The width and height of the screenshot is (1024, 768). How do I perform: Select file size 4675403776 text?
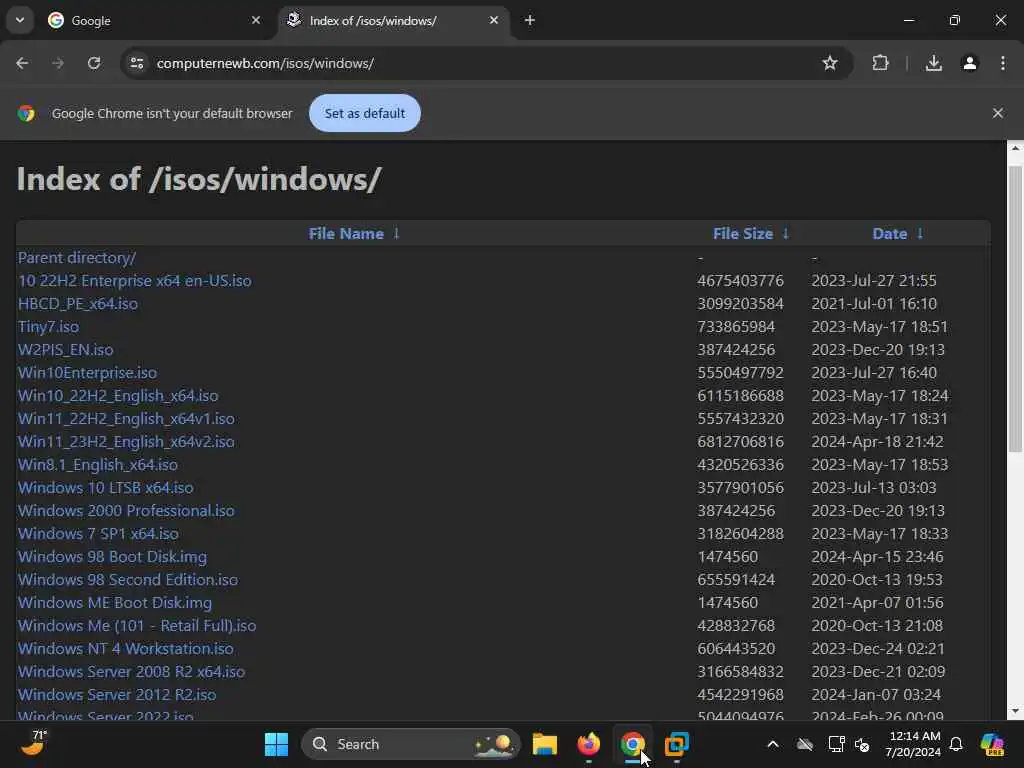click(740, 281)
